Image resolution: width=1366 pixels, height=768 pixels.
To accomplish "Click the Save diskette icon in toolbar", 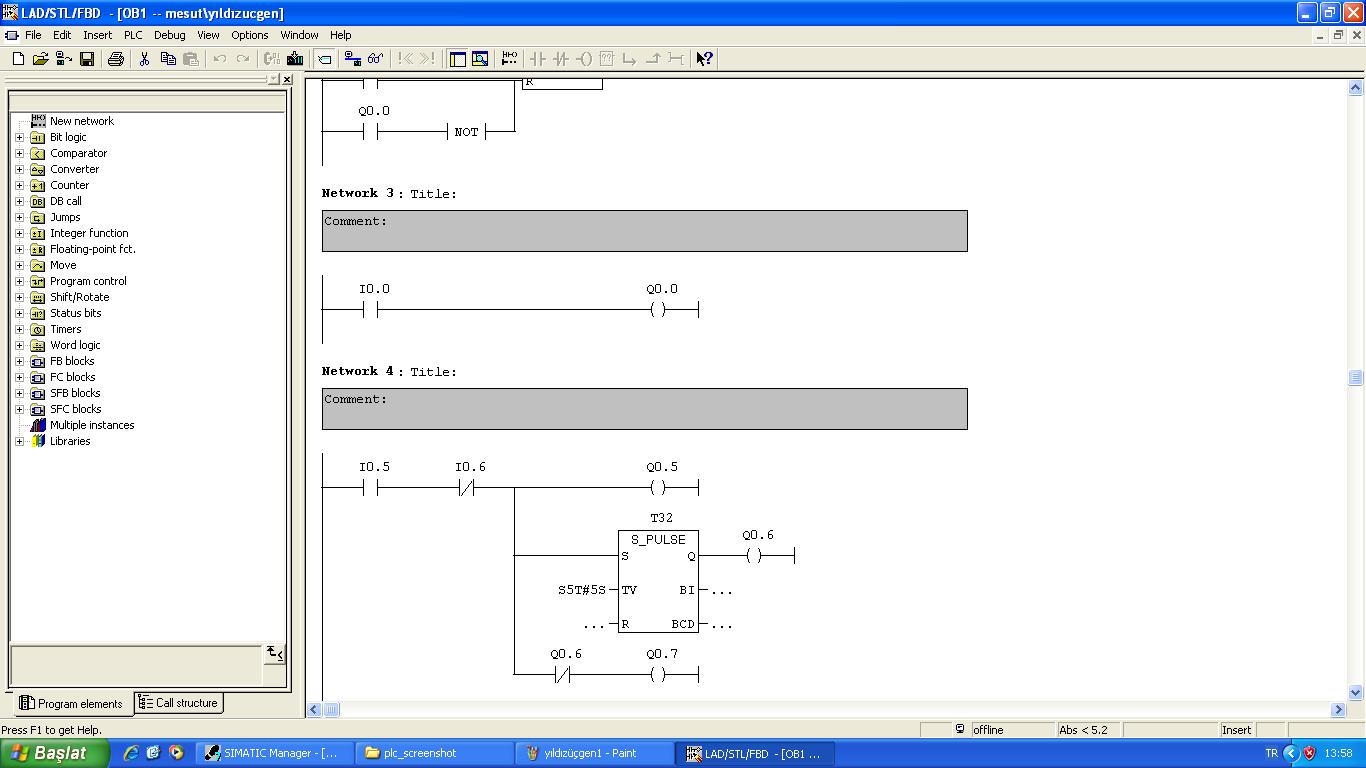I will [87, 59].
